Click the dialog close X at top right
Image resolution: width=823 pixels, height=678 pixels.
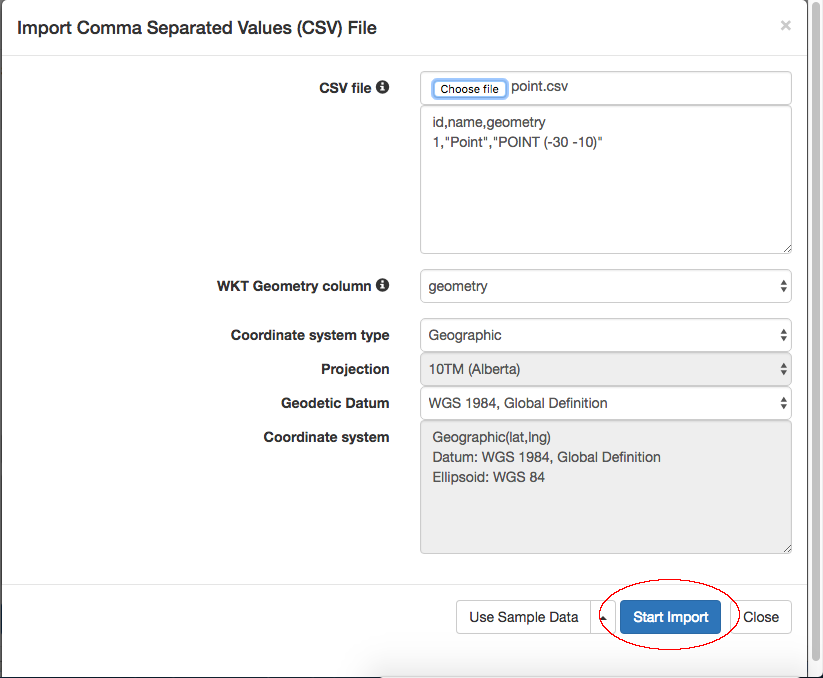pyautogui.click(x=786, y=25)
